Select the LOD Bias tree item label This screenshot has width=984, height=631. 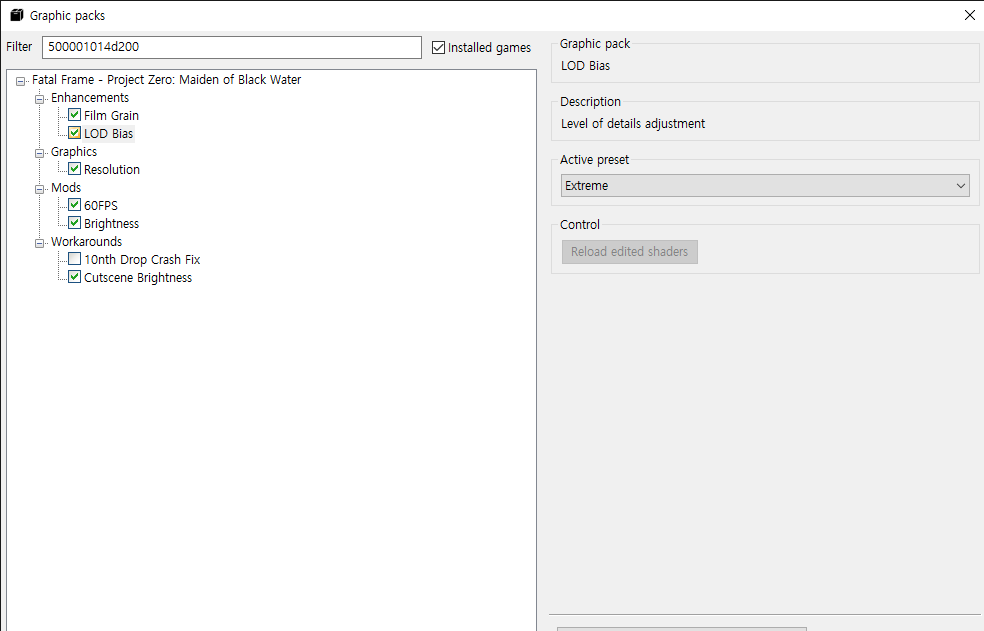click(x=109, y=134)
